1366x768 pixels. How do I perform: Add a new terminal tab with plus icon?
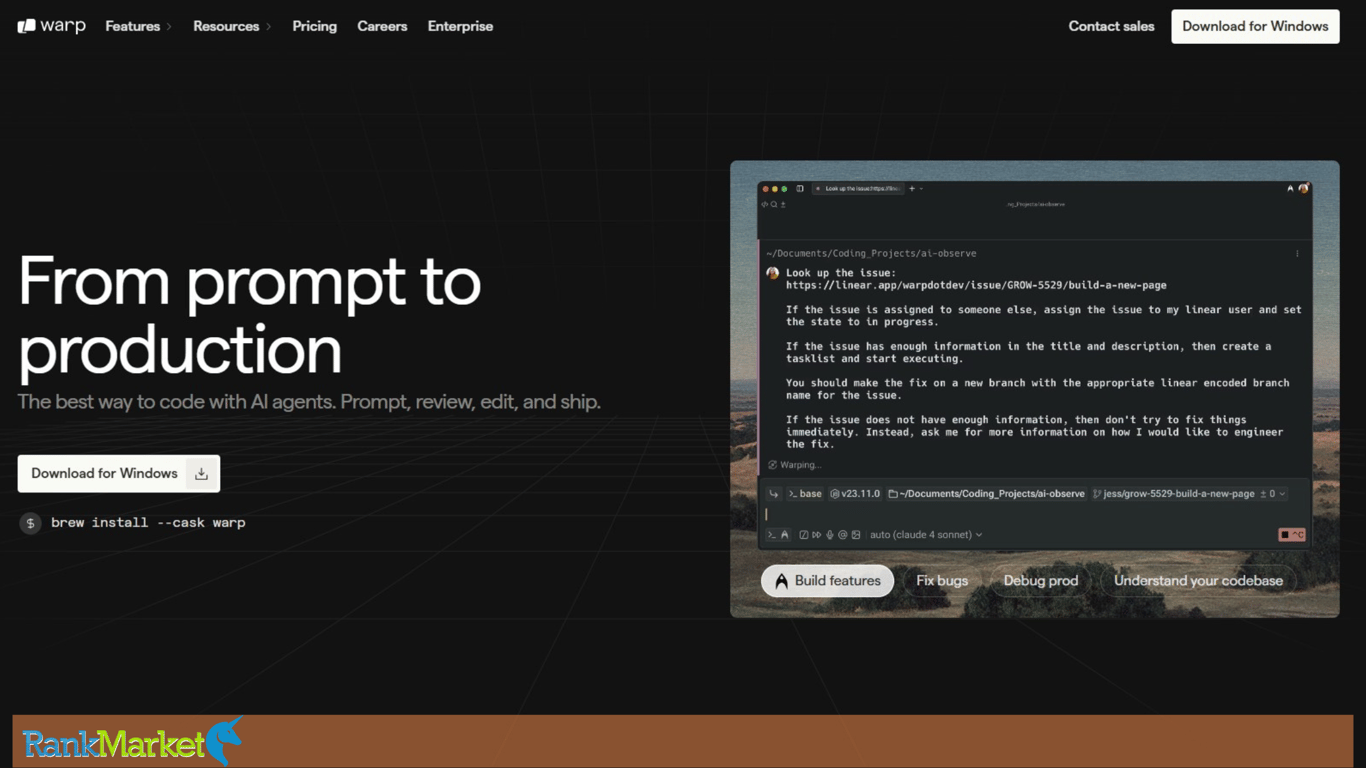point(912,188)
